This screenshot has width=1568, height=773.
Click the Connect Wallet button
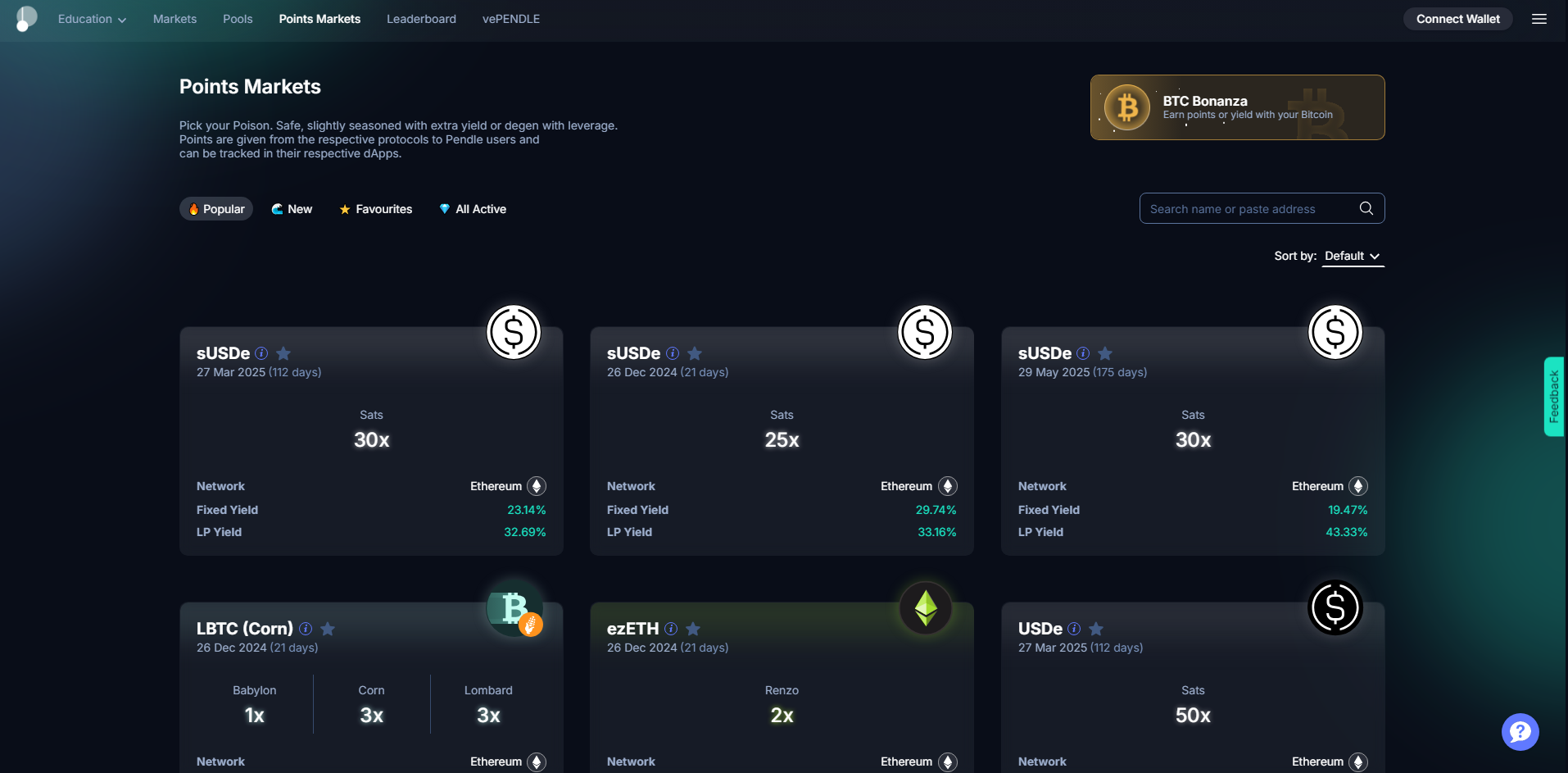pyautogui.click(x=1457, y=19)
